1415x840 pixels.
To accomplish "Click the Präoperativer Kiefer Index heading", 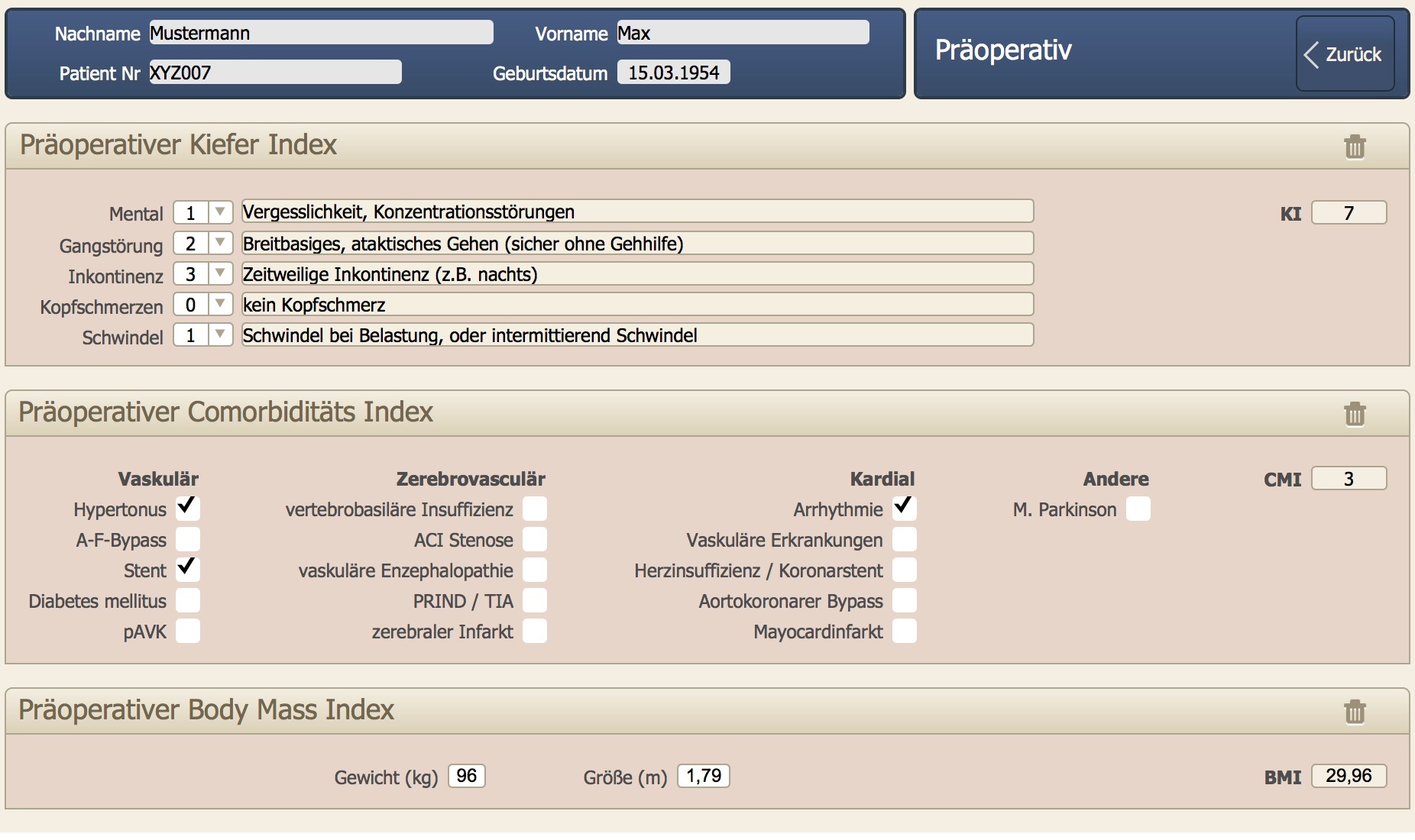I will [x=178, y=144].
